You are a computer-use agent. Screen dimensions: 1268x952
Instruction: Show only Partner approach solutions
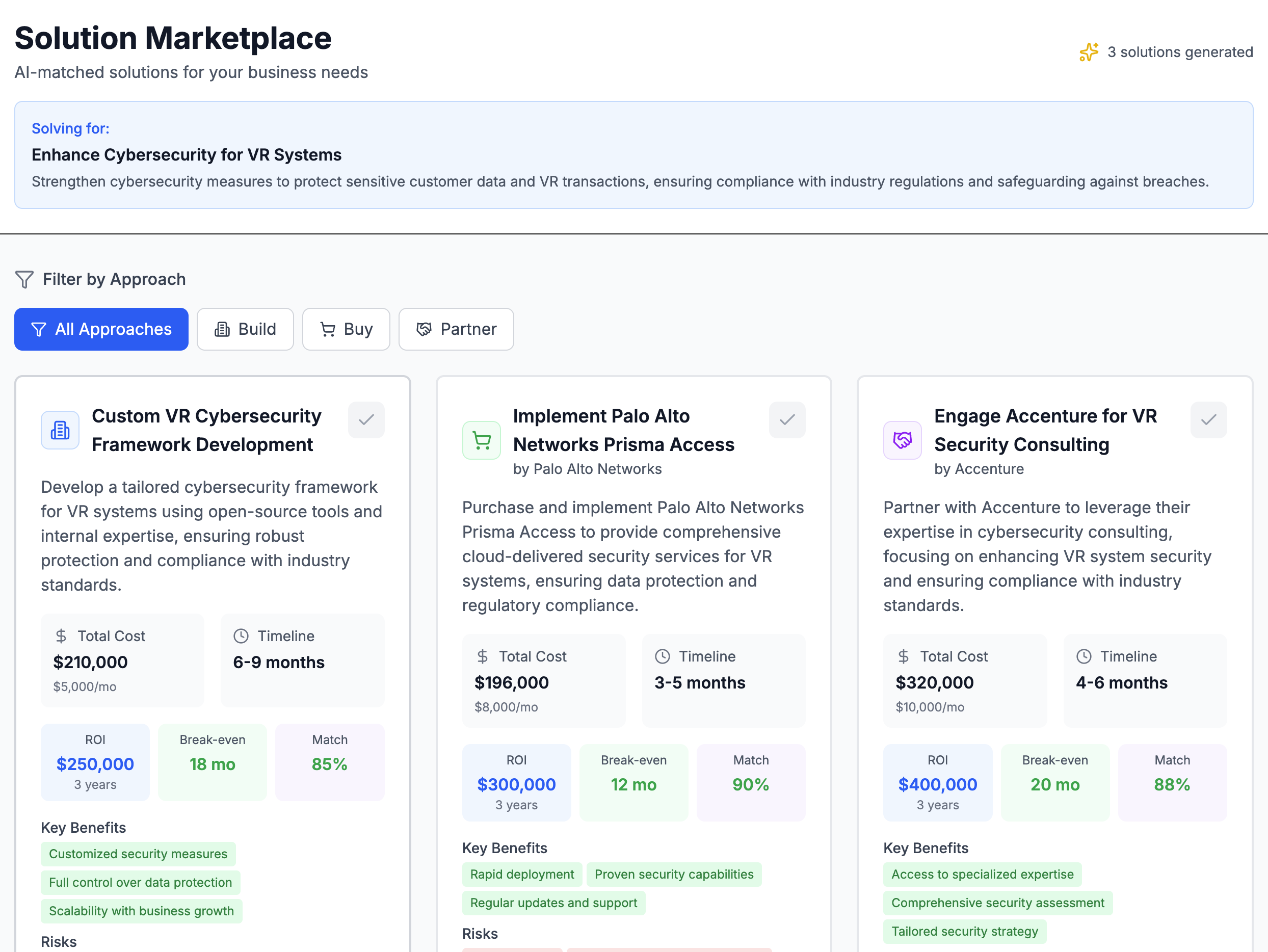click(x=456, y=329)
